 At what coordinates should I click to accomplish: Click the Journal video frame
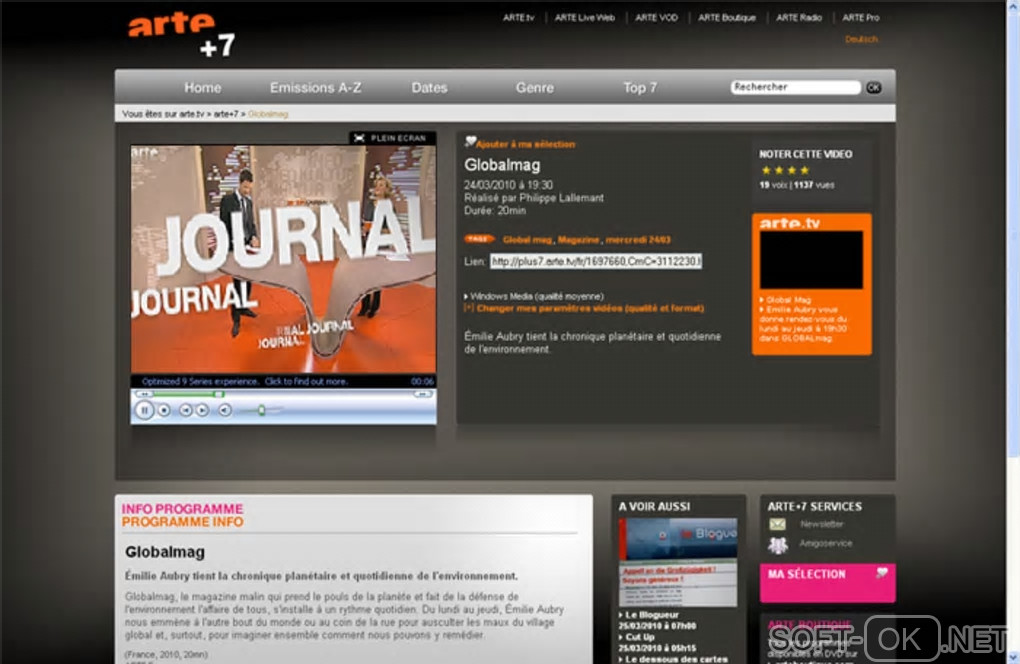(x=283, y=259)
